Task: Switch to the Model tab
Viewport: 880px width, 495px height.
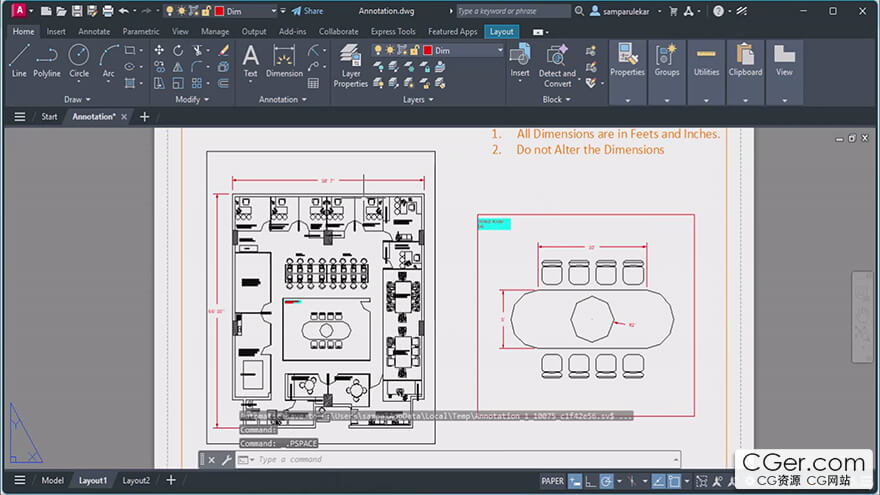Action: [52, 480]
